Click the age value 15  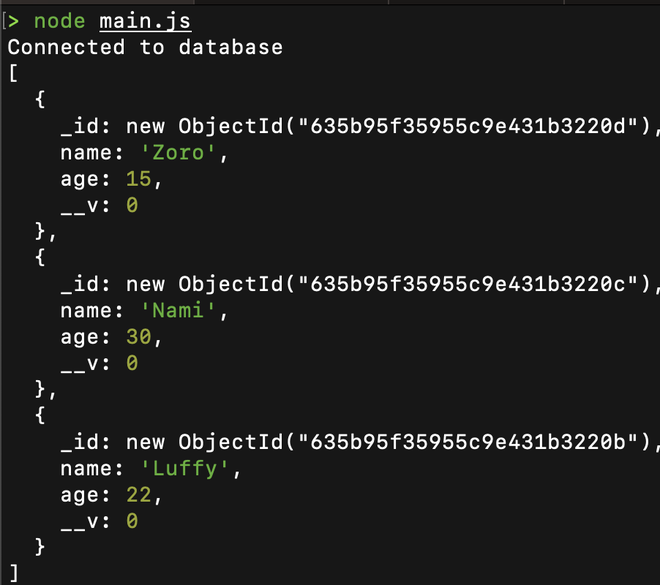coord(138,179)
